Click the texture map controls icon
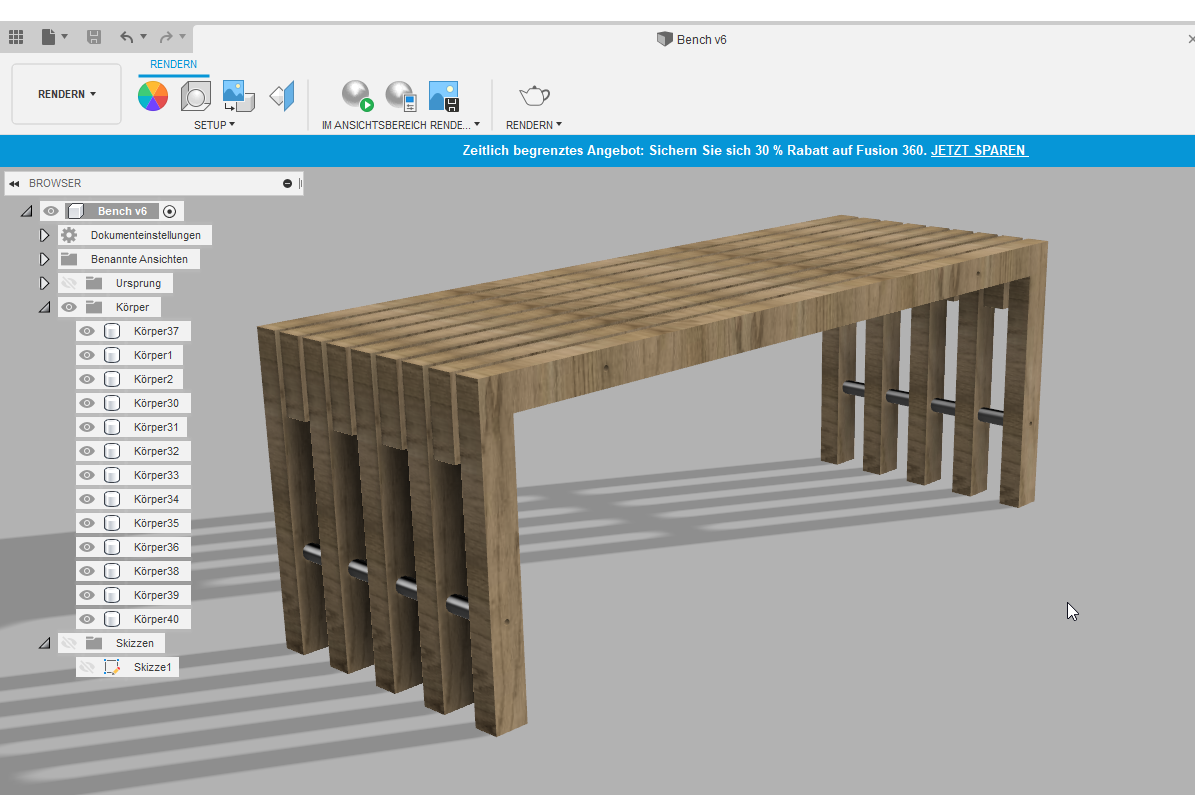This screenshot has width=1195, height=795. (x=237, y=96)
